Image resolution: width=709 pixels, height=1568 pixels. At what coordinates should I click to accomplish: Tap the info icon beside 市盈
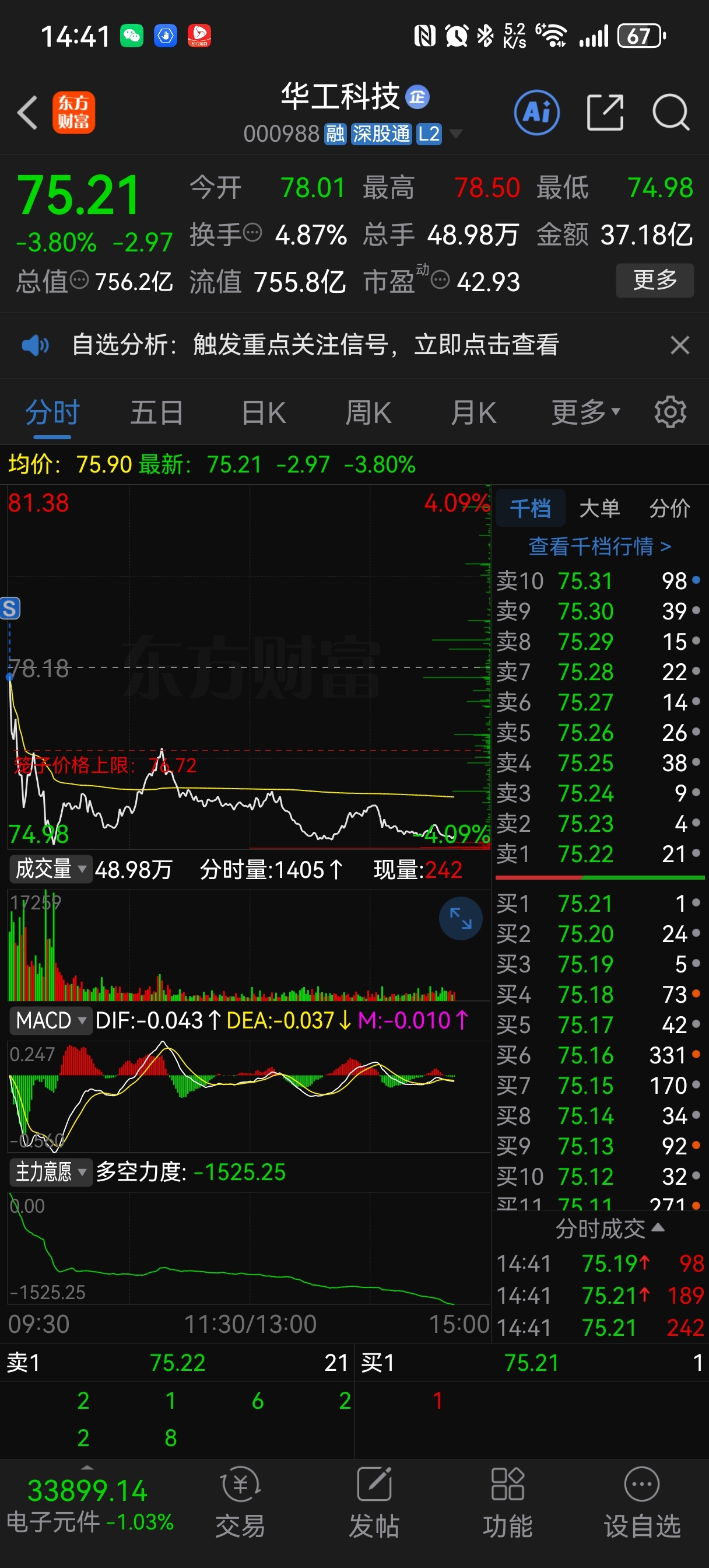pos(440,280)
